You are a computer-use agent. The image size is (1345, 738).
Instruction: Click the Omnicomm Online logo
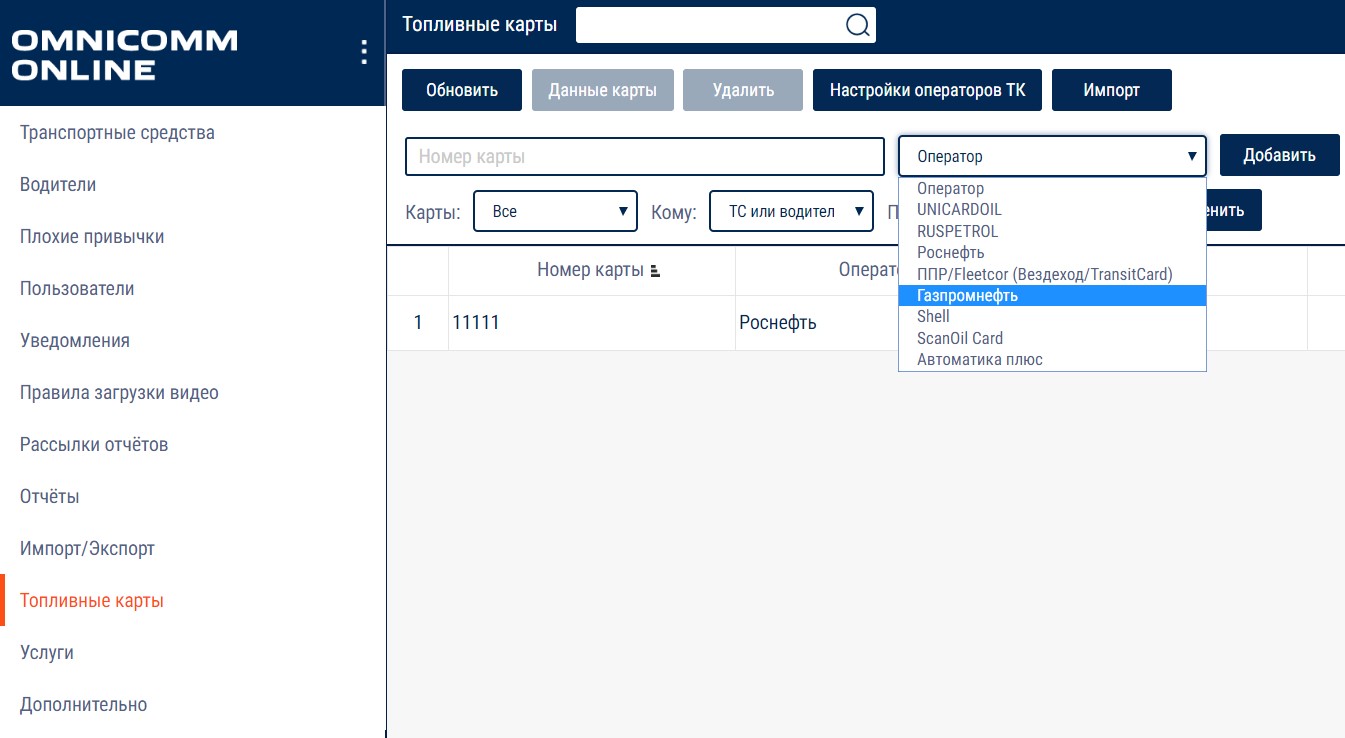pos(124,55)
